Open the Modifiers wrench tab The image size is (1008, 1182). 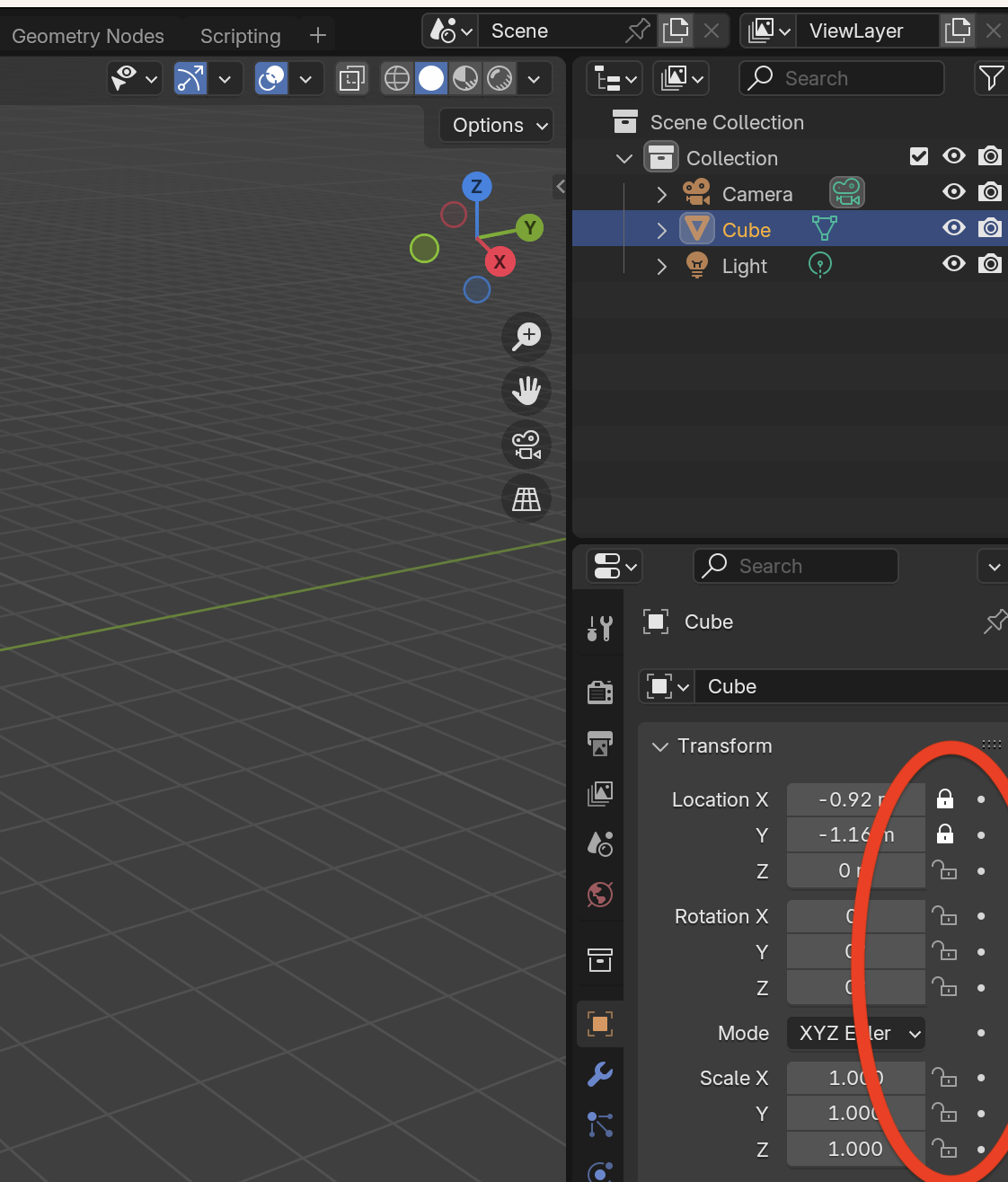pyautogui.click(x=600, y=1073)
